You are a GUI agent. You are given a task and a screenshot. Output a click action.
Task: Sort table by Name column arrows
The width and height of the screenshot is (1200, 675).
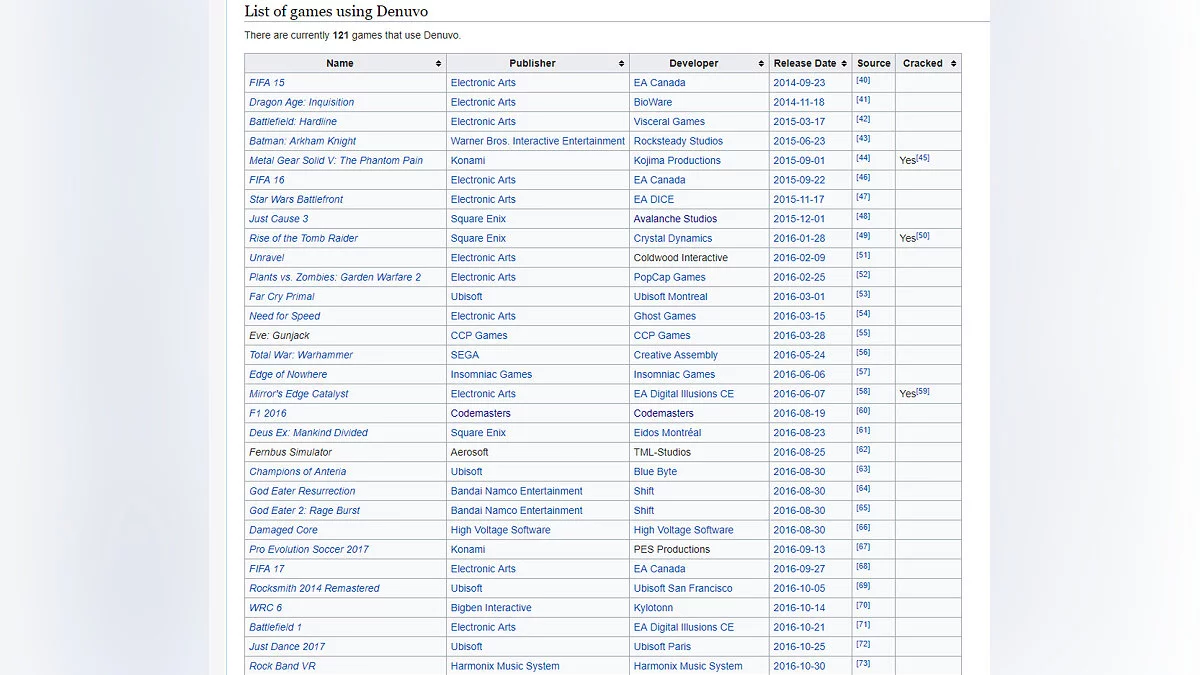click(x=438, y=63)
